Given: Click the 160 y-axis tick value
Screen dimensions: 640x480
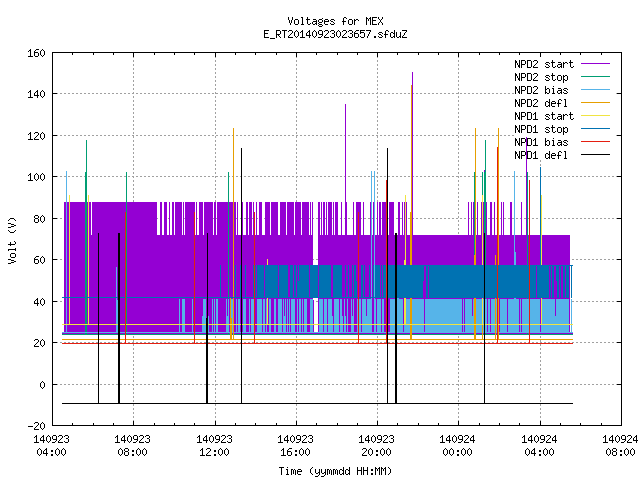Looking at the screenshot, I should [36, 53].
